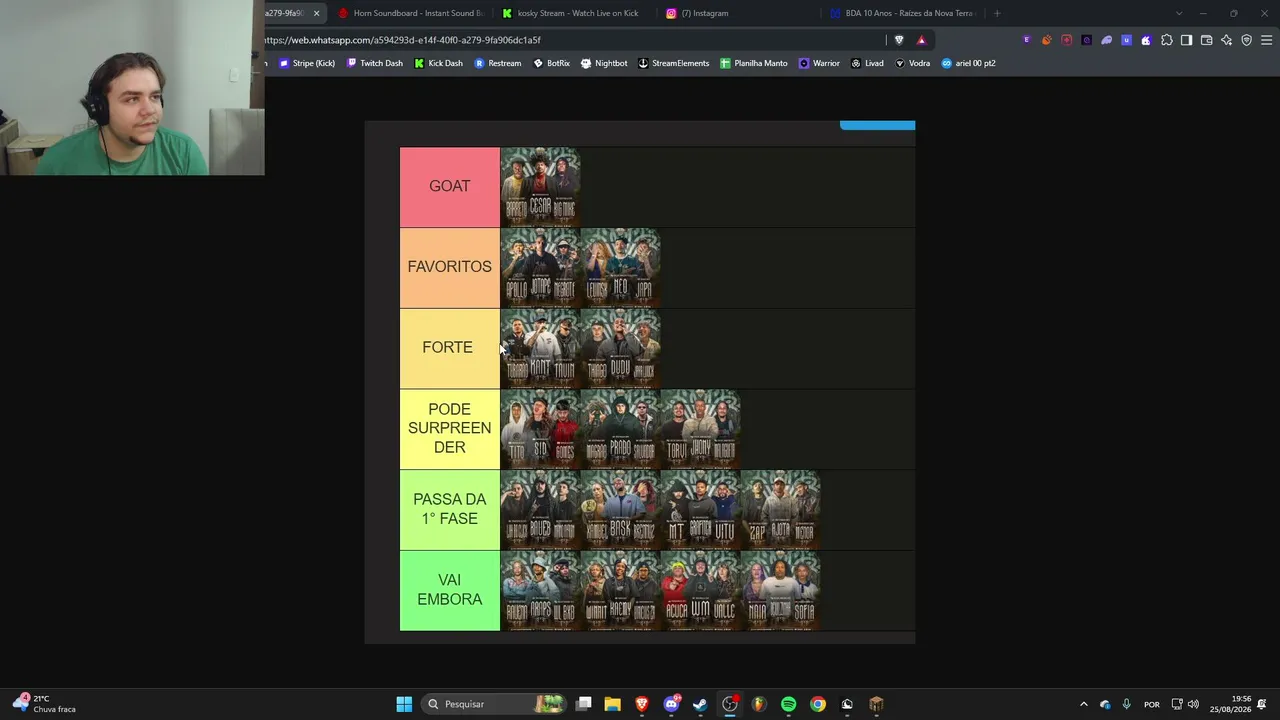1280x720 pixels.
Task: Open File Explorer from the taskbar
Action: 613,704
